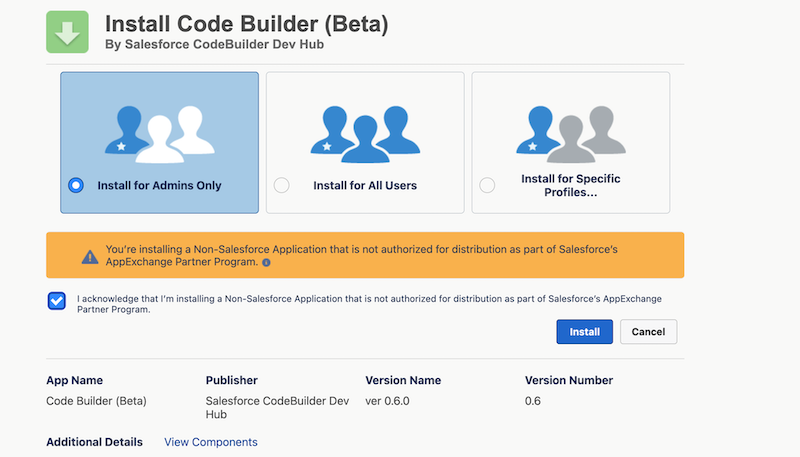Choose Install for Specific Profiles radio button
Image resolution: width=800 pixels, height=457 pixels.
point(487,185)
